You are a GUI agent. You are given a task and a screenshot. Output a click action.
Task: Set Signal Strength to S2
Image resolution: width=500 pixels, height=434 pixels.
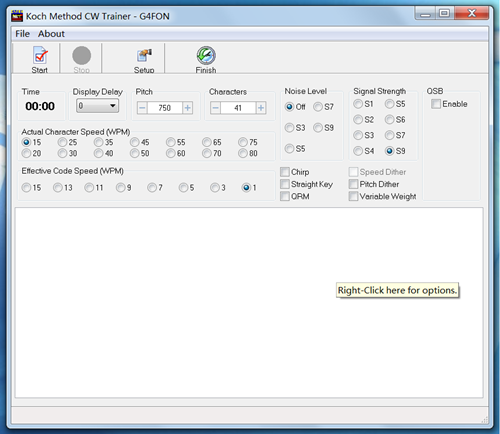358,119
